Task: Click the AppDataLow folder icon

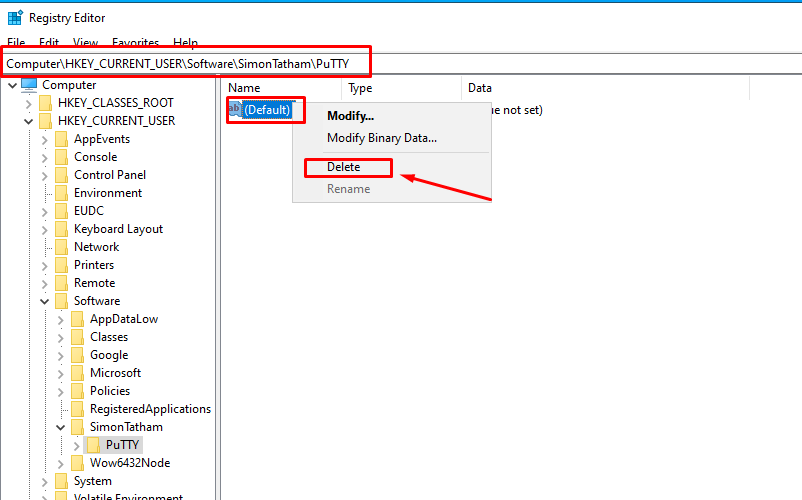Action: click(78, 319)
